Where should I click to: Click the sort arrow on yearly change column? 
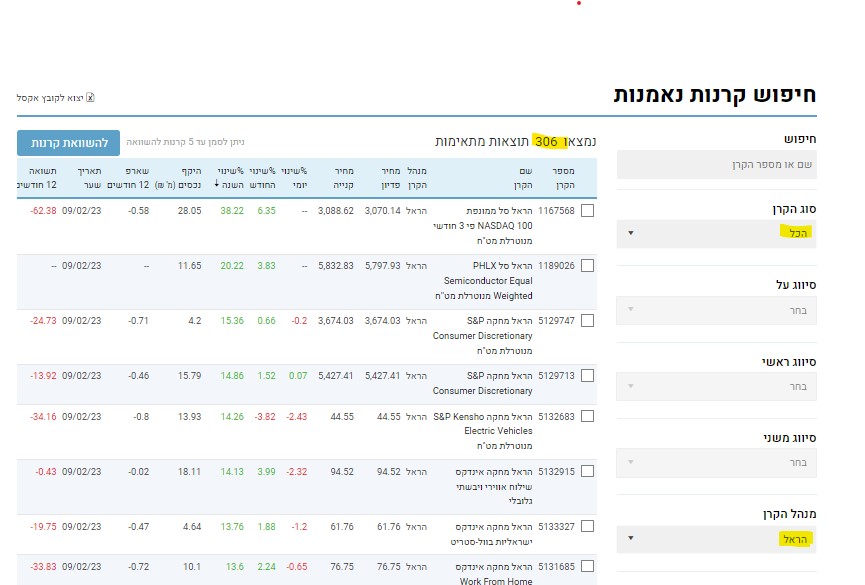217,183
